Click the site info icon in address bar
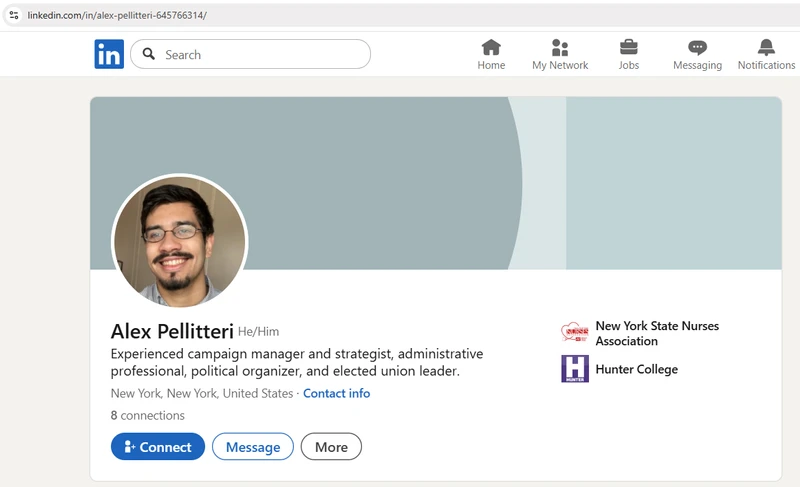Viewport: 800px width, 487px height. point(14,15)
